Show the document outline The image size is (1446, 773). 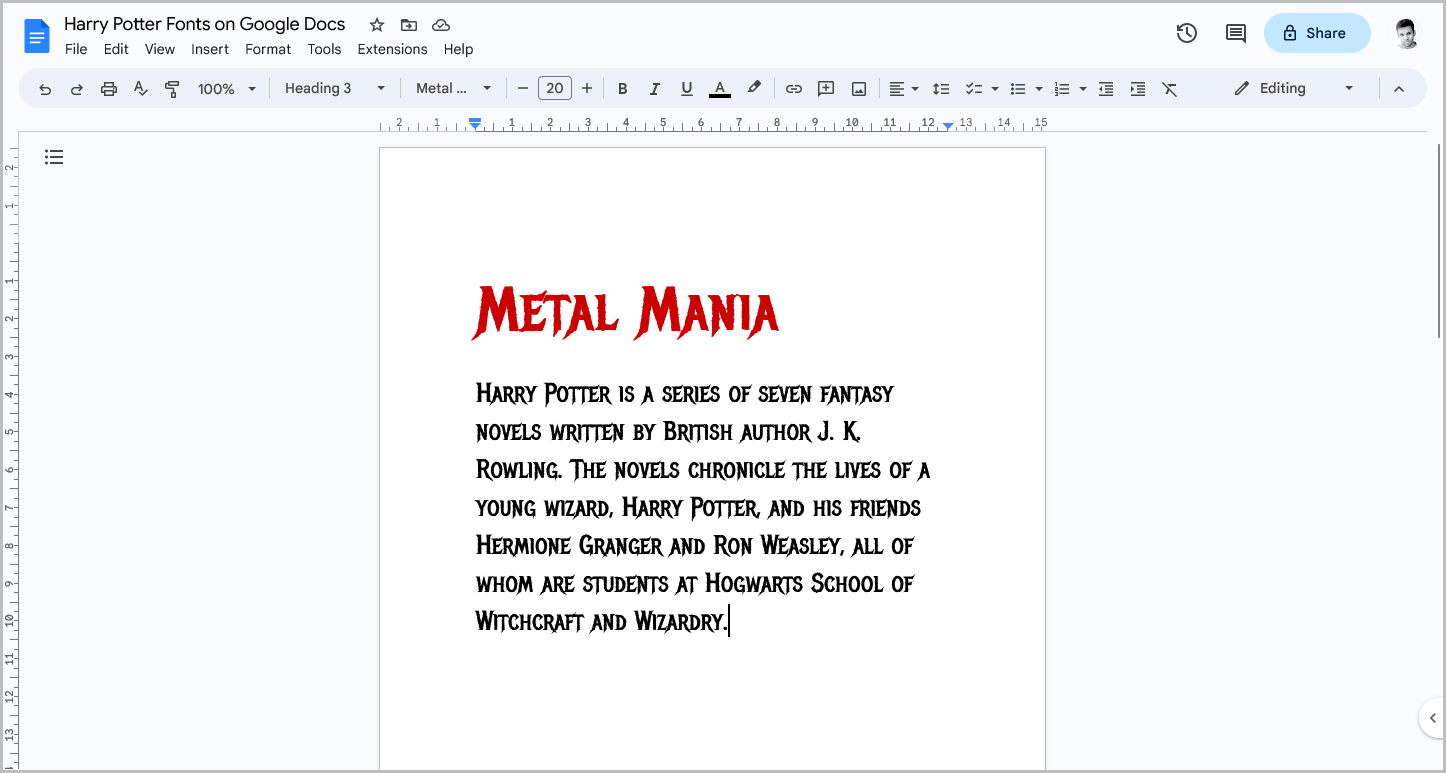point(53,157)
